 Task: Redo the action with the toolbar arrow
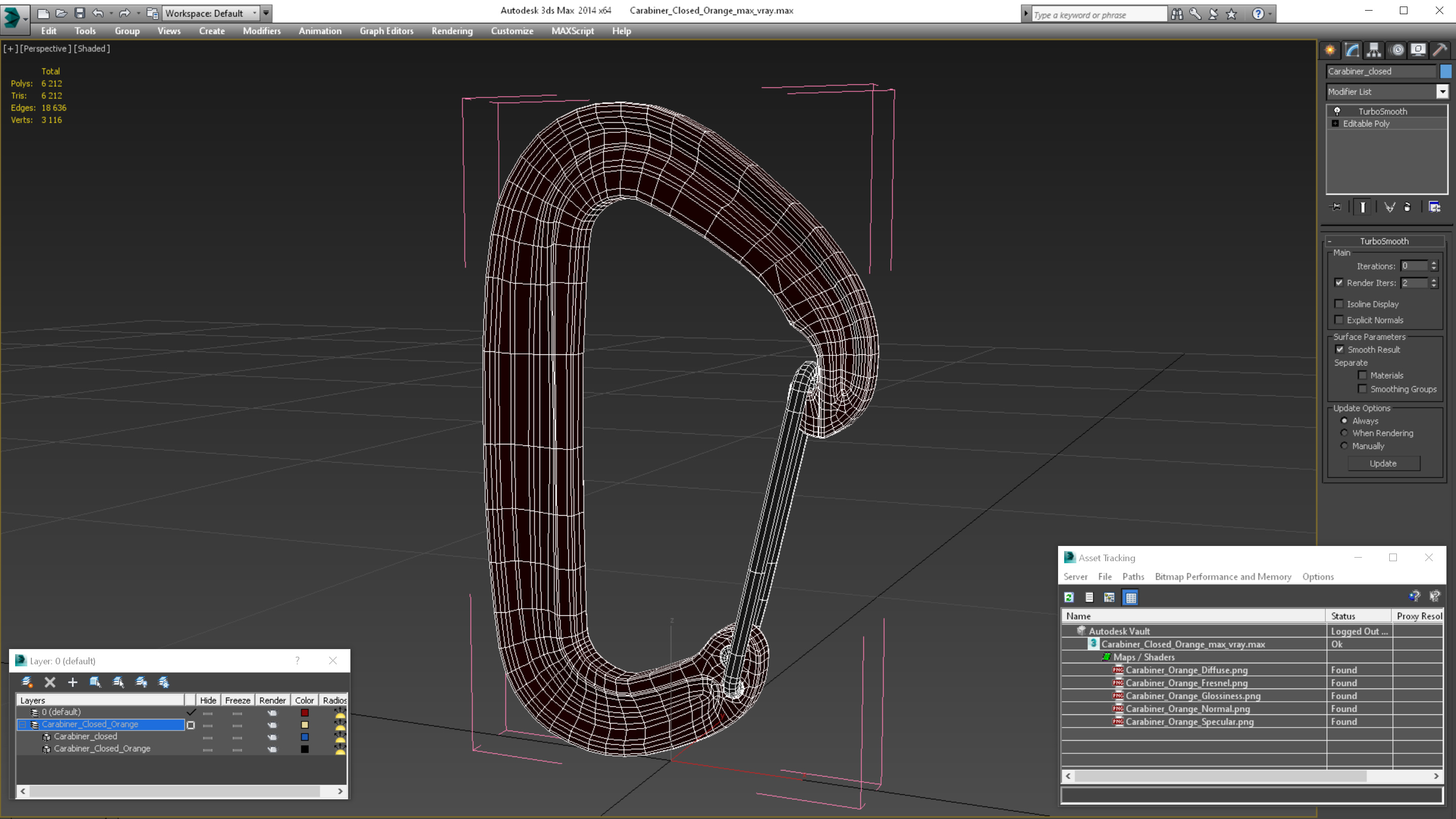[x=125, y=13]
